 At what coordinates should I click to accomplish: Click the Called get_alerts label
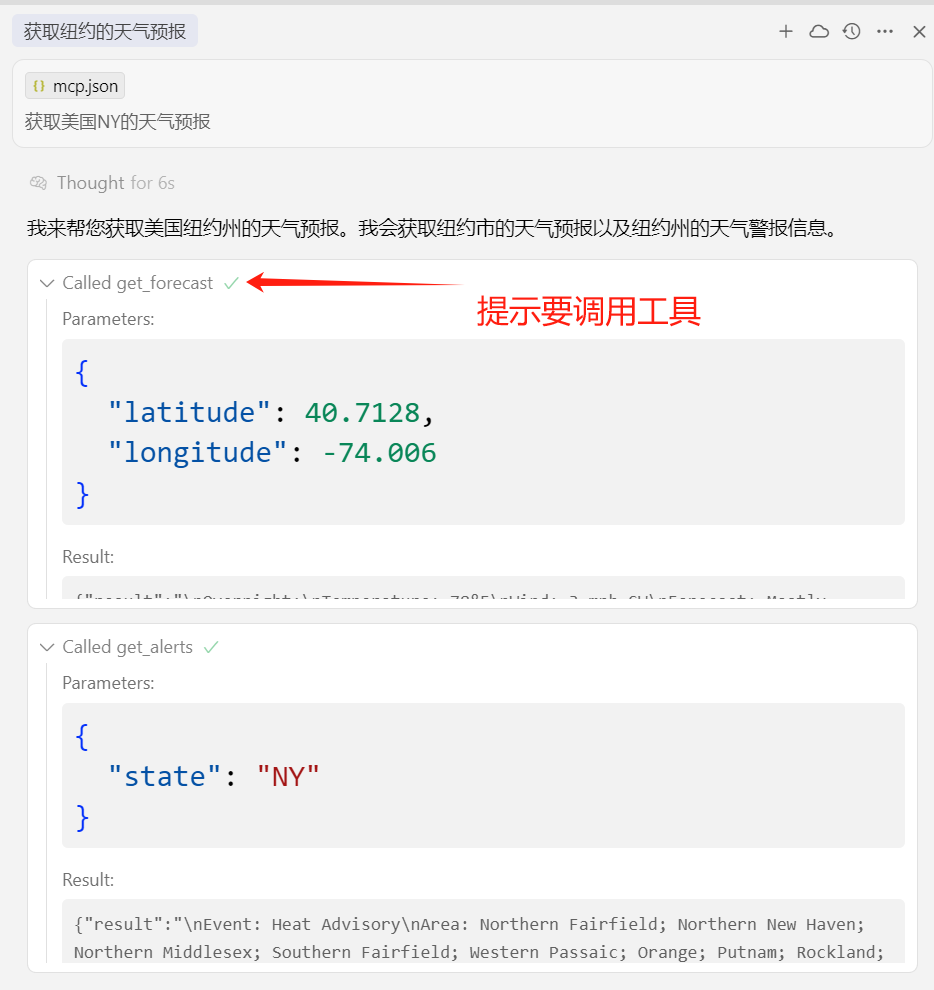pyautogui.click(x=128, y=647)
